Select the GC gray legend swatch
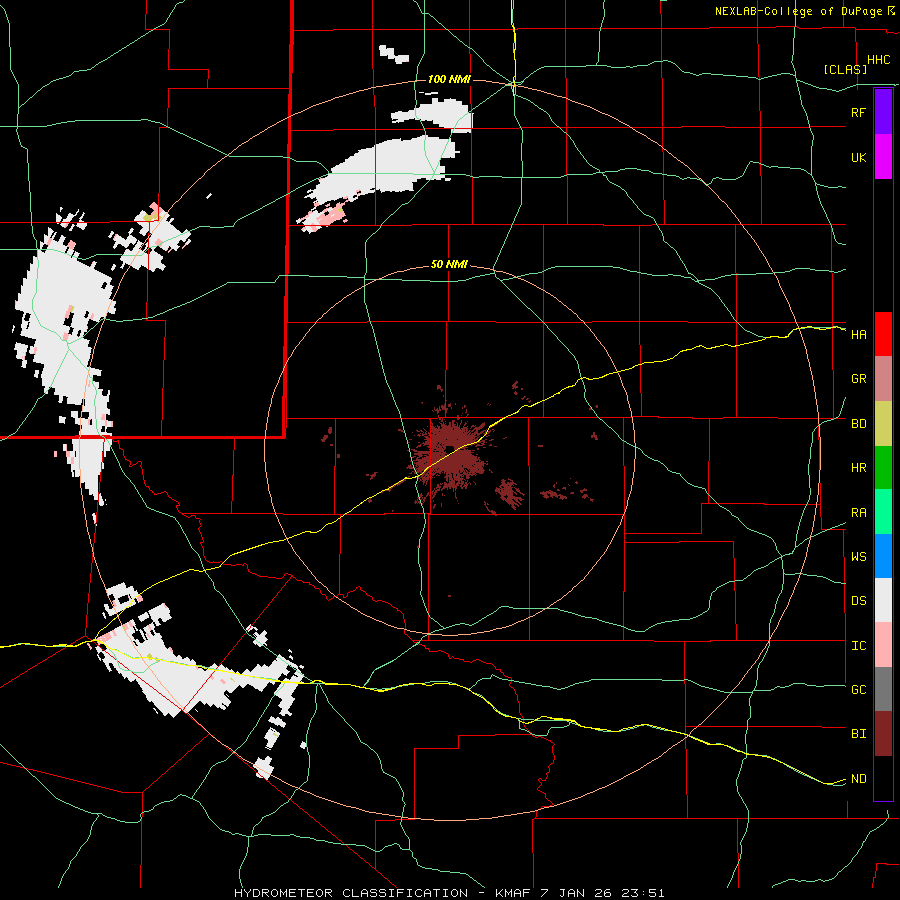 click(883, 689)
